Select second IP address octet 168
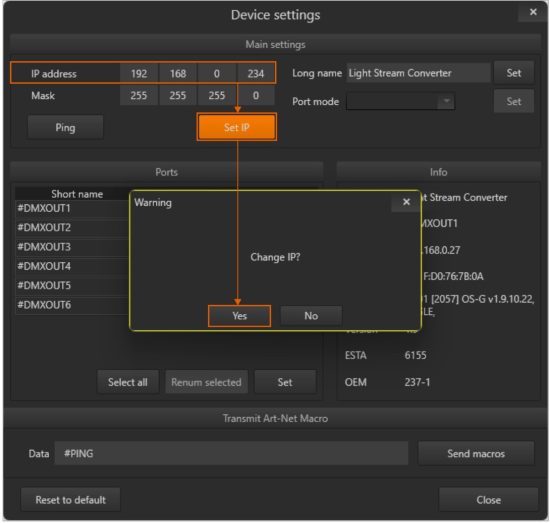Screen dimensions: 550x523 [178, 74]
